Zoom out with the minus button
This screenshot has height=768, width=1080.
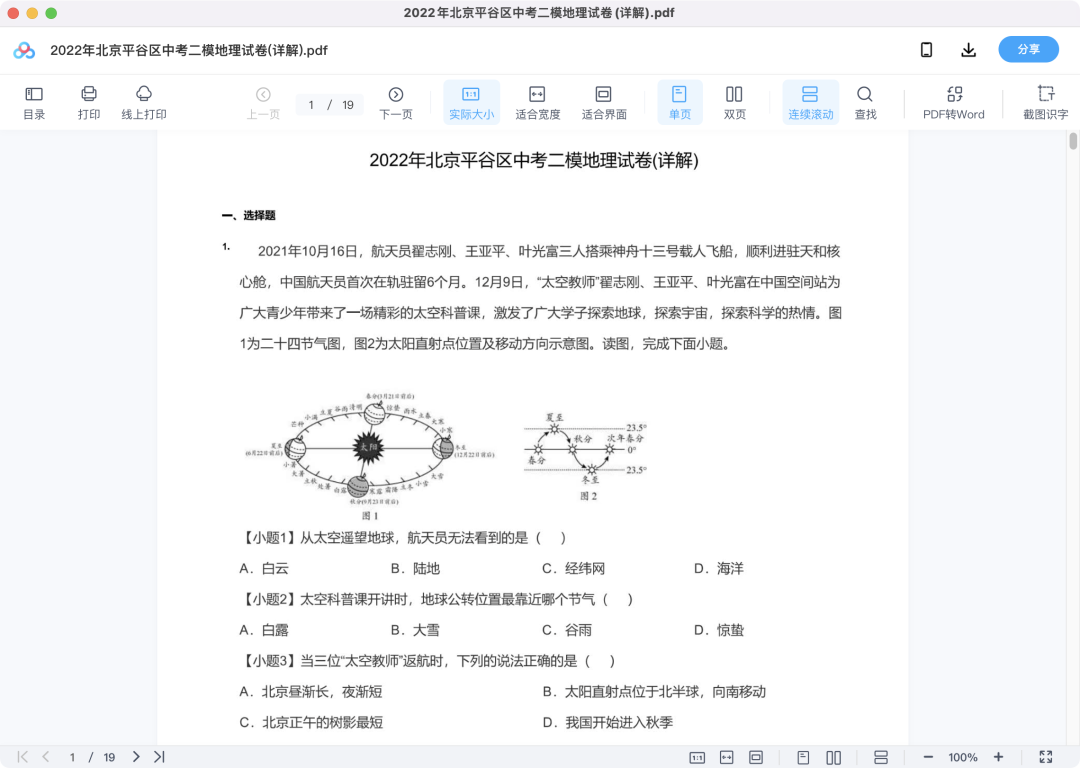(x=928, y=757)
